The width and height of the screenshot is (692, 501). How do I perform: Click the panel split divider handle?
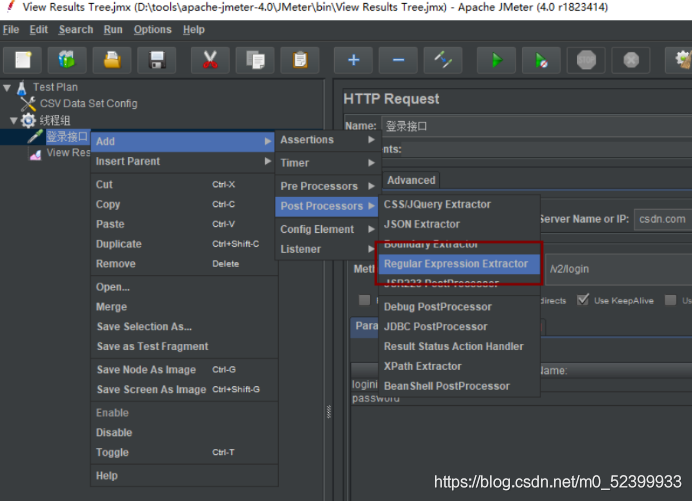tap(329, 411)
